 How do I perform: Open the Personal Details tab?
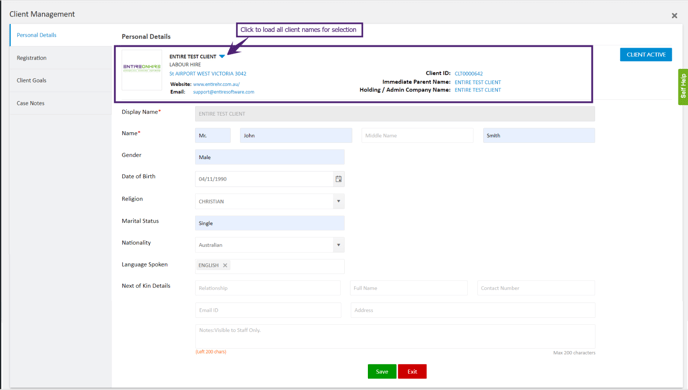(61, 35)
